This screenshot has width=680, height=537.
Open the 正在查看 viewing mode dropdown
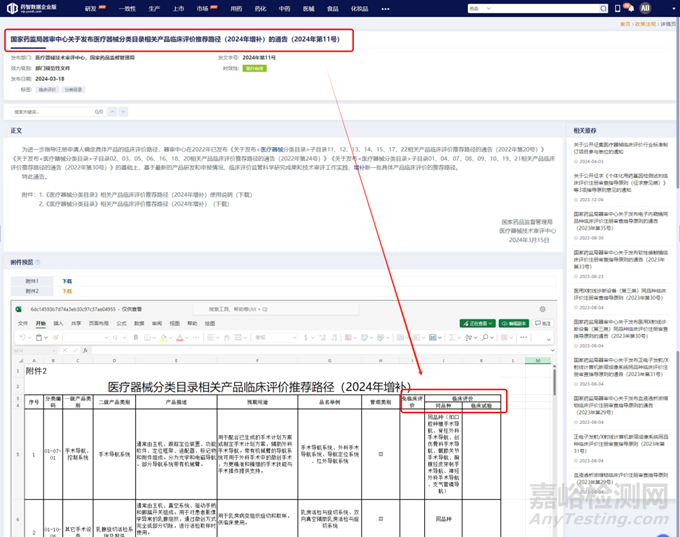pyautogui.click(x=477, y=323)
